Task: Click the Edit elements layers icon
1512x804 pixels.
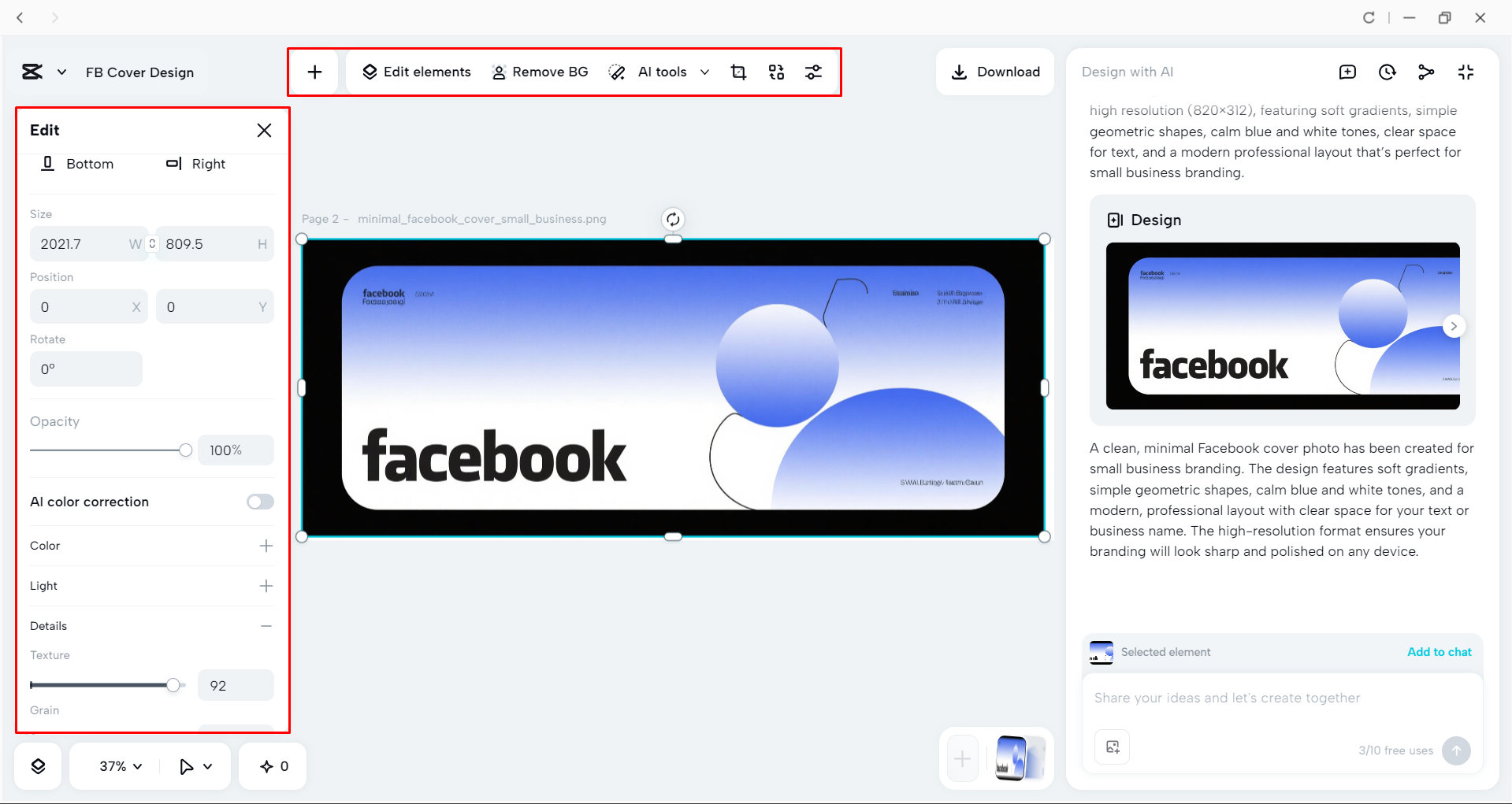Action: point(370,72)
